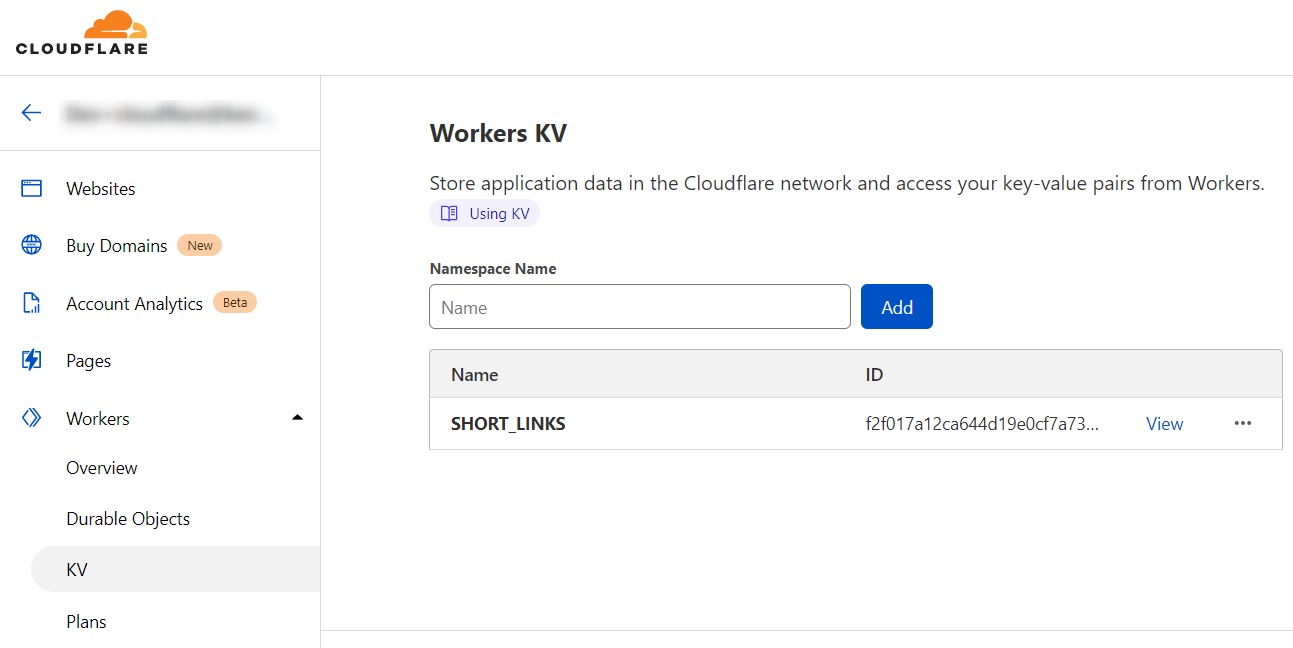Click the Pages lightning bolt icon
Image resolution: width=1293 pixels, height=648 pixels.
pos(32,360)
